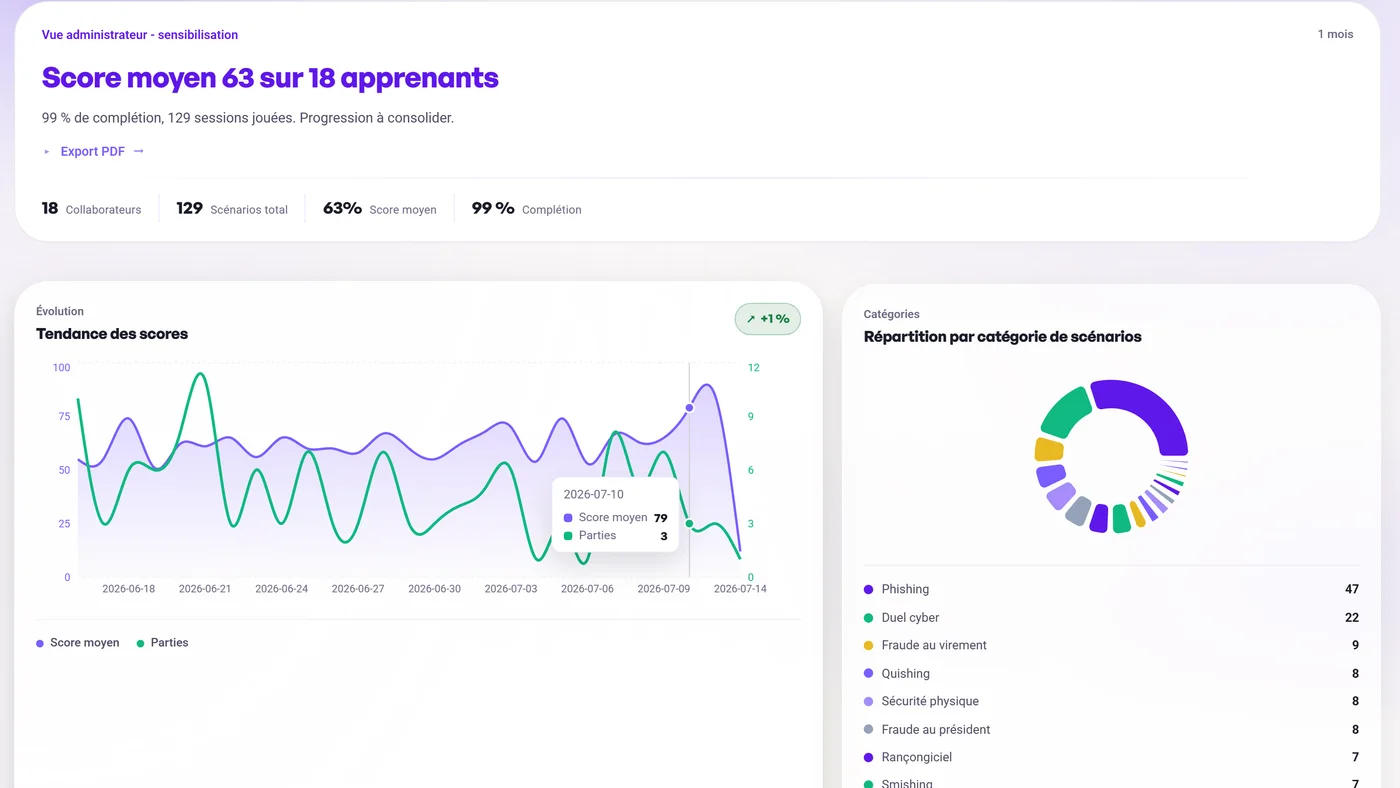
Task: Click the green Parties data point on the chart line
Action: coord(689,523)
